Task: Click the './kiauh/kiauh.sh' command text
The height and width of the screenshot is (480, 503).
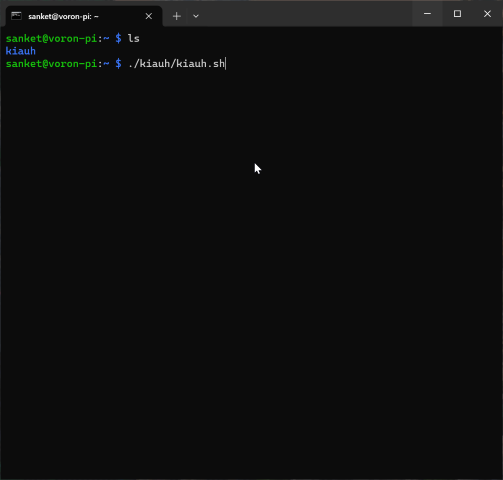Action: pyautogui.click(x=176, y=64)
